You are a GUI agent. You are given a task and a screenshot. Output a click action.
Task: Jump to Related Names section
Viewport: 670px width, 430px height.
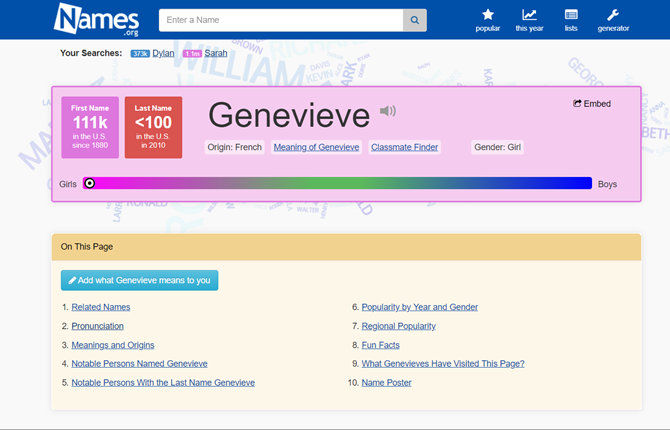click(x=101, y=307)
